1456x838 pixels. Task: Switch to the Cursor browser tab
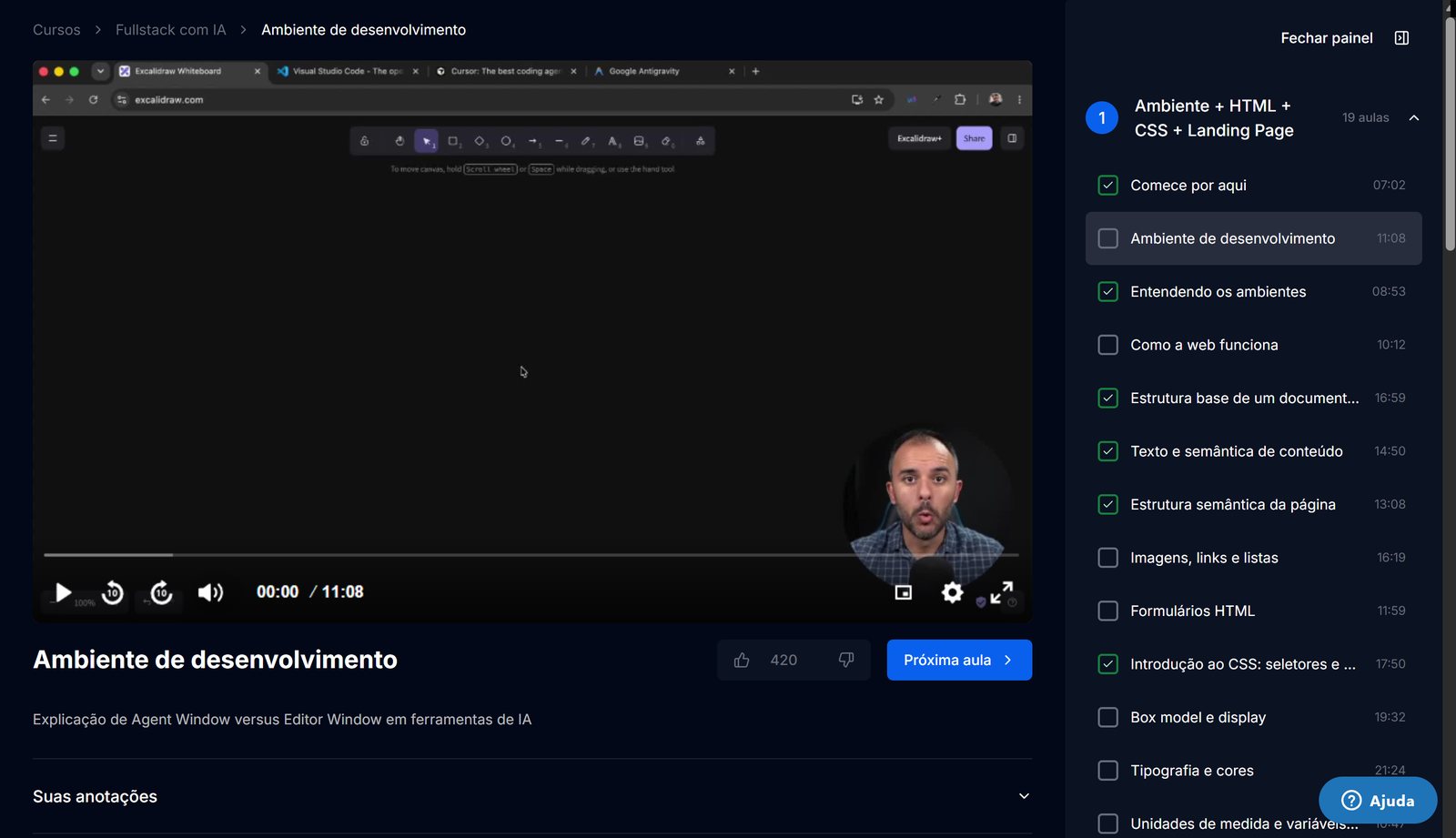pos(505,71)
